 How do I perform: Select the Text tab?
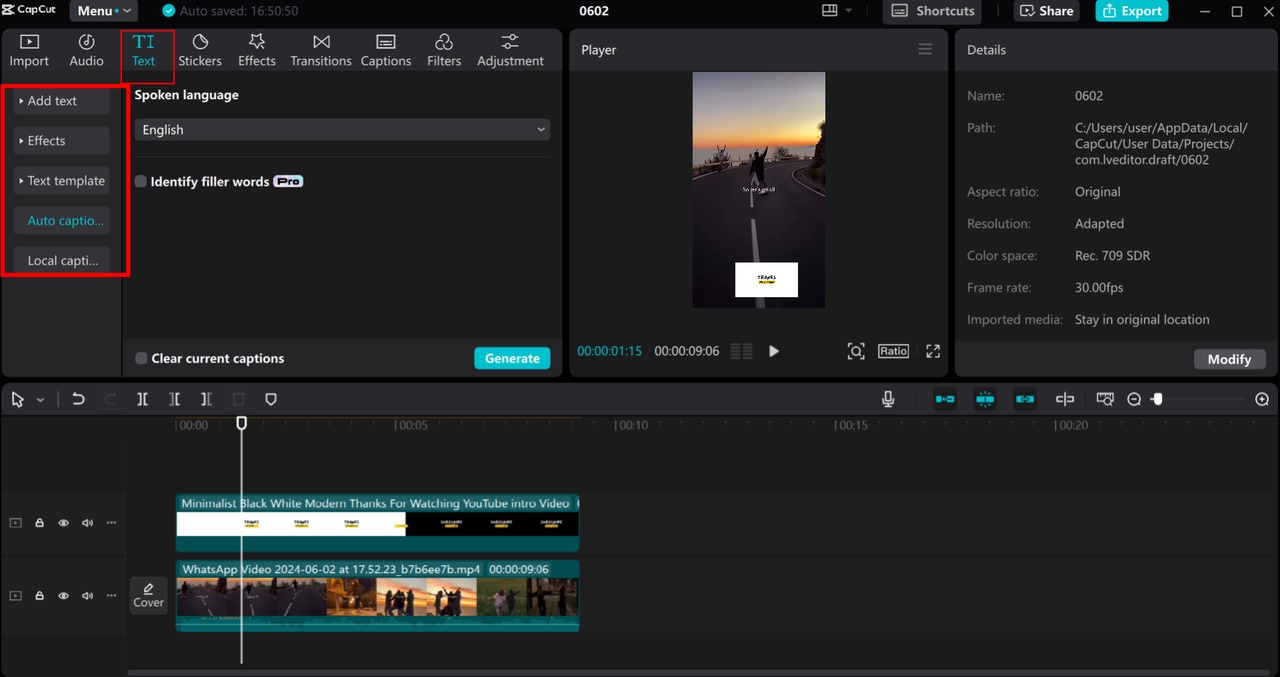(x=144, y=50)
